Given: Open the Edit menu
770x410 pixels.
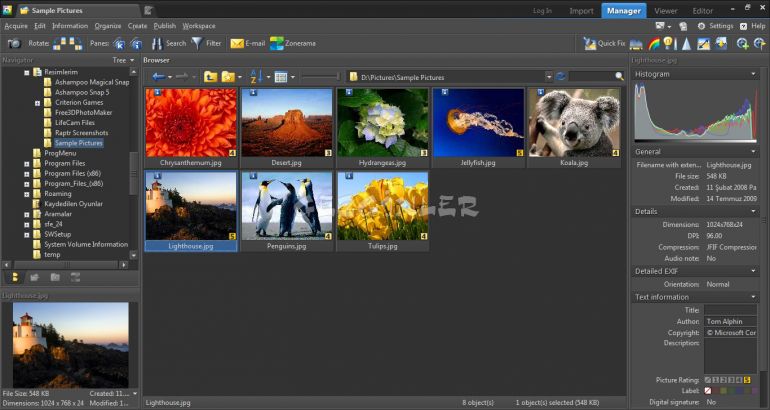Looking at the screenshot, I should (x=40, y=26).
